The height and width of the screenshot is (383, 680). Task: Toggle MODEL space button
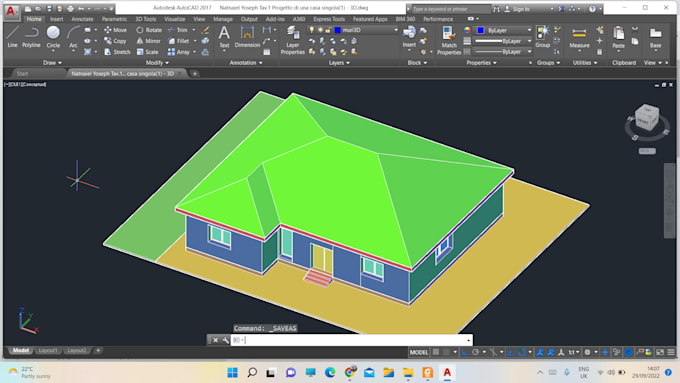pyautogui.click(x=418, y=352)
